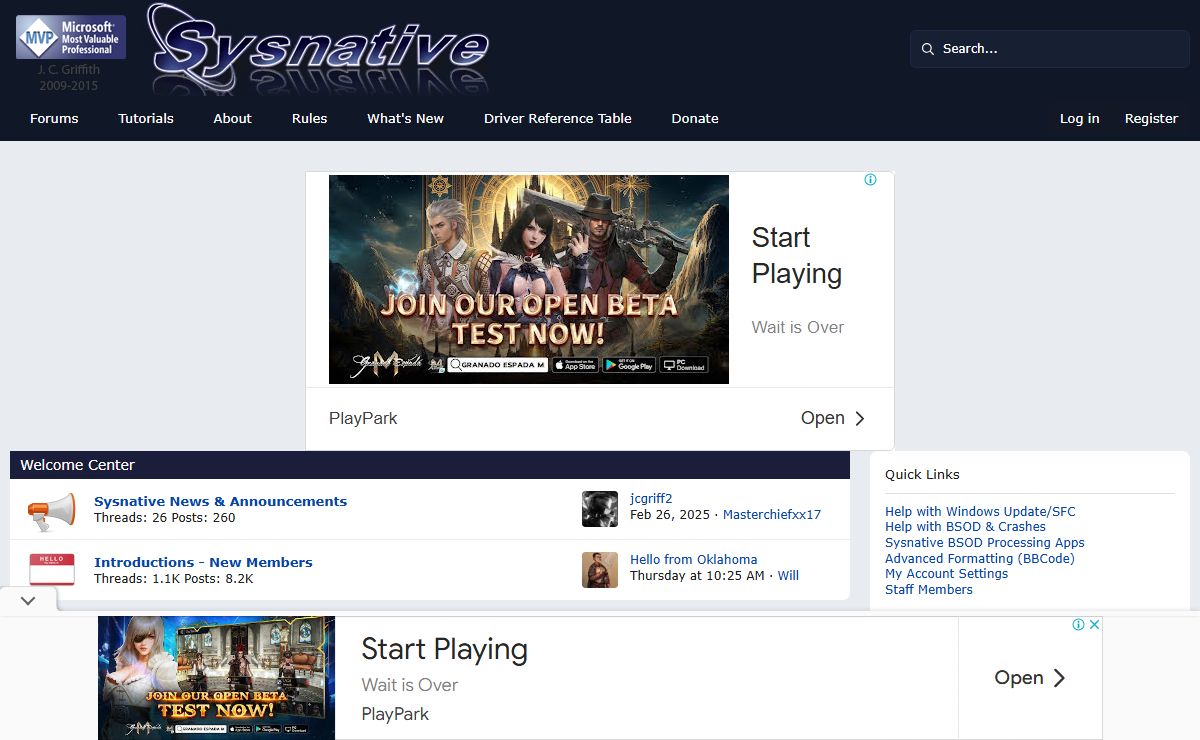Open Driver Reference Table
Screen dimensions: 1200x740
point(558,118)
